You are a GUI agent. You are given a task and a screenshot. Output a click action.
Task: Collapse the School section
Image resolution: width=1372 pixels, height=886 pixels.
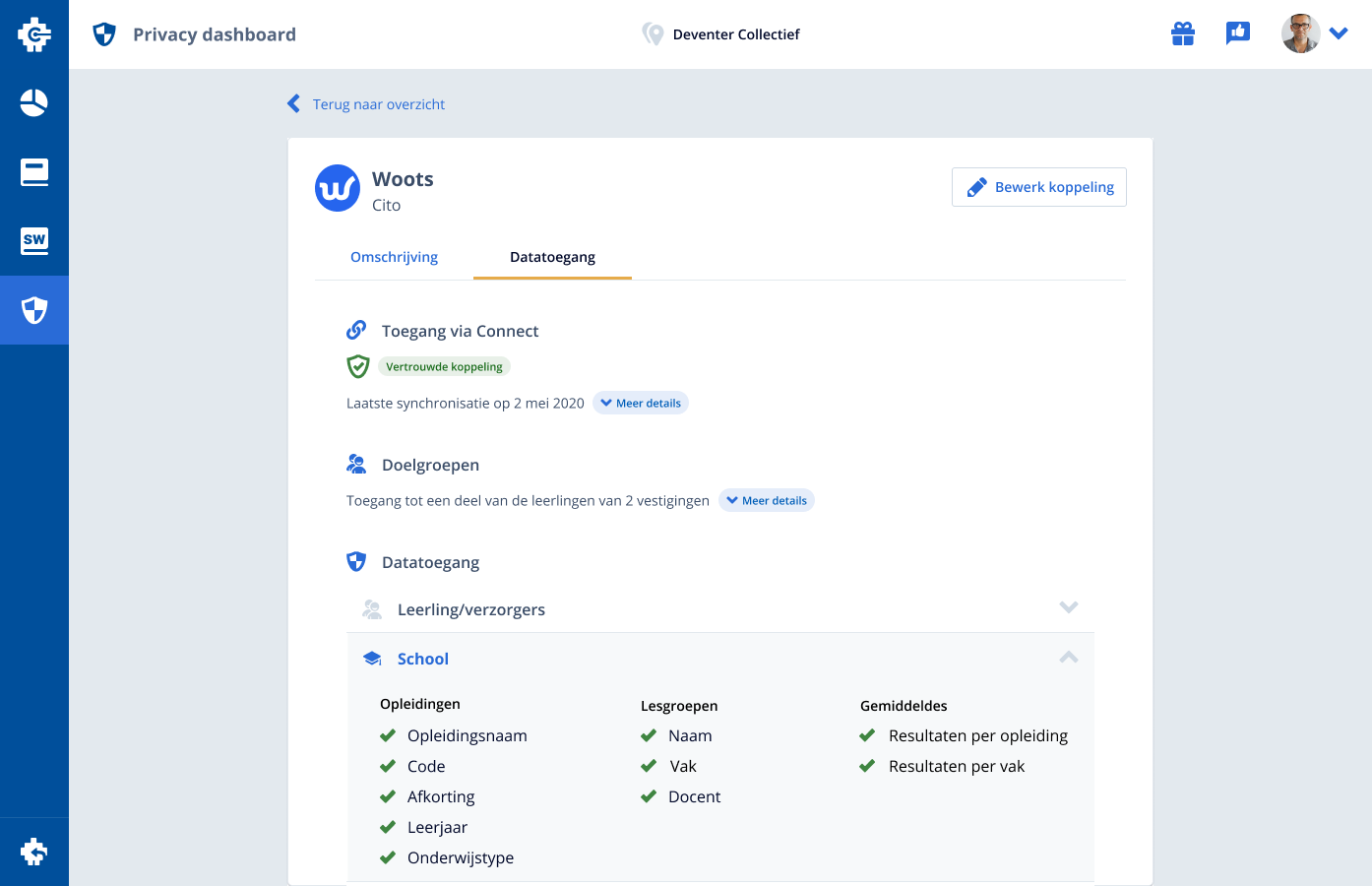point(1068,658)
